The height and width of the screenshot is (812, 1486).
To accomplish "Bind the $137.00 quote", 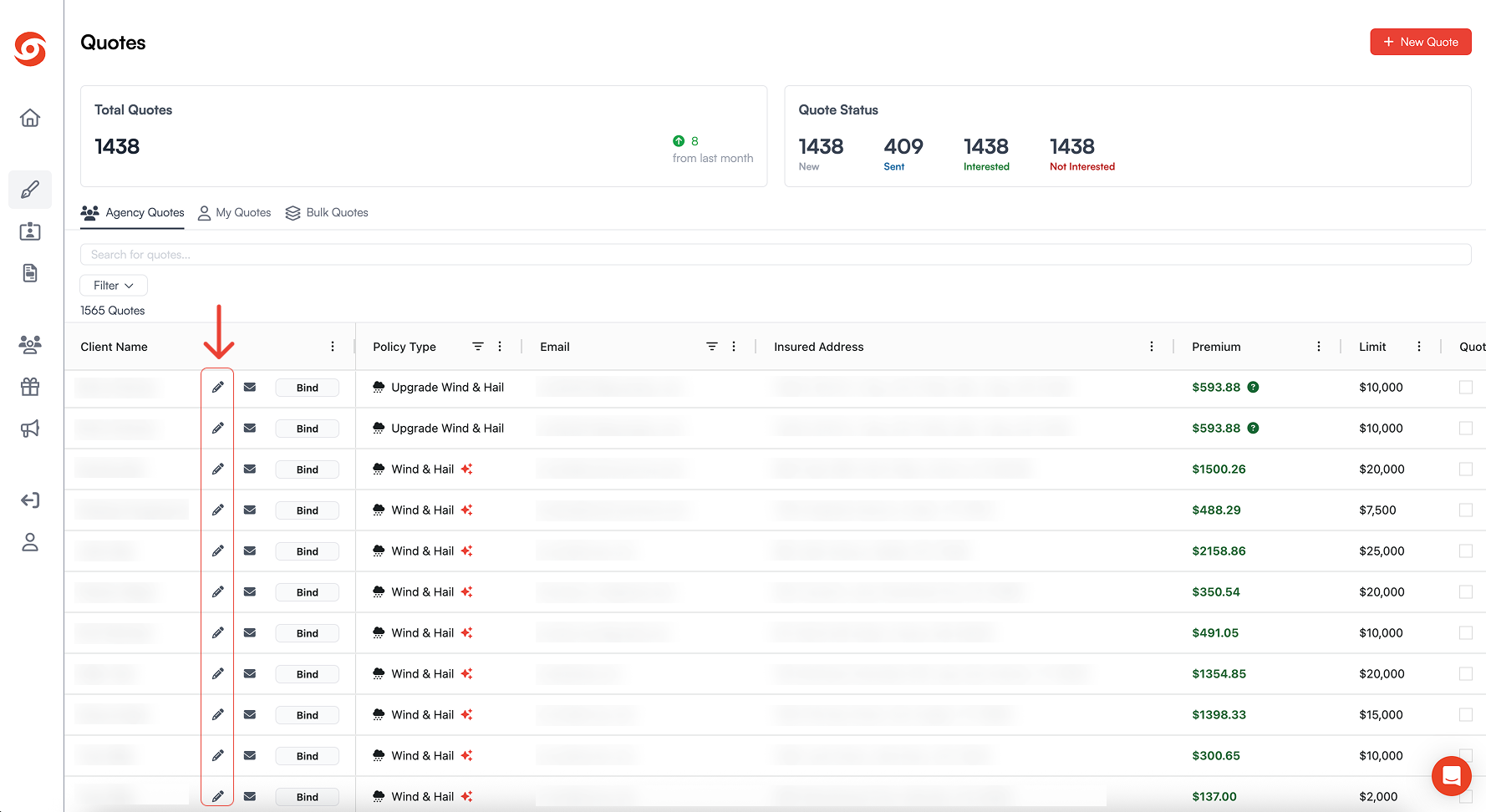I will (x=307, y=797).
